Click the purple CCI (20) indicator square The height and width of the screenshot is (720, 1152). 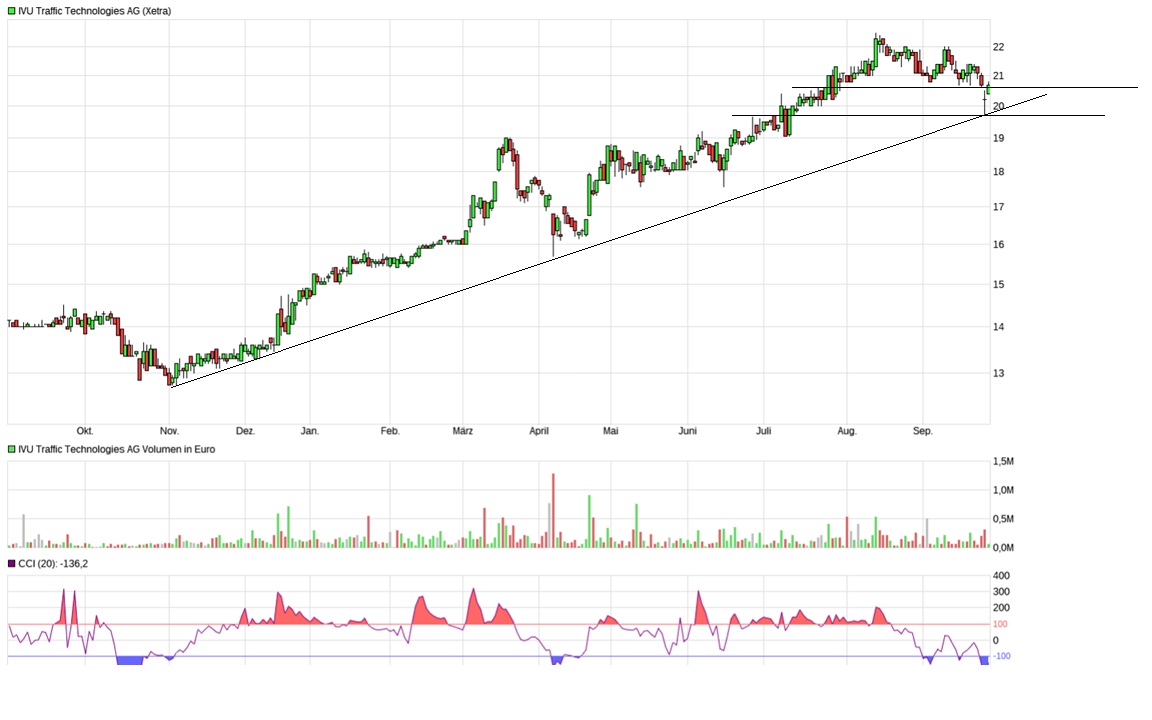click(x=11, y=565)
